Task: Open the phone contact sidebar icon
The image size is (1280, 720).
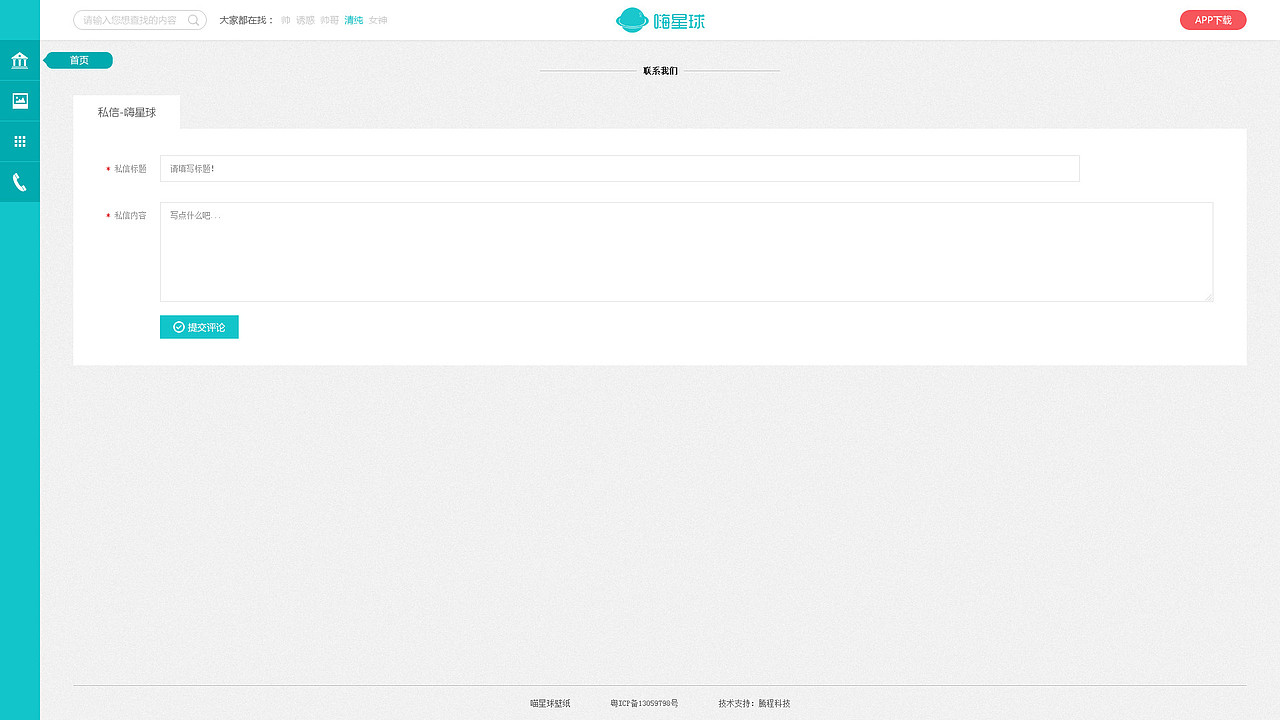Action: (20, 182)
